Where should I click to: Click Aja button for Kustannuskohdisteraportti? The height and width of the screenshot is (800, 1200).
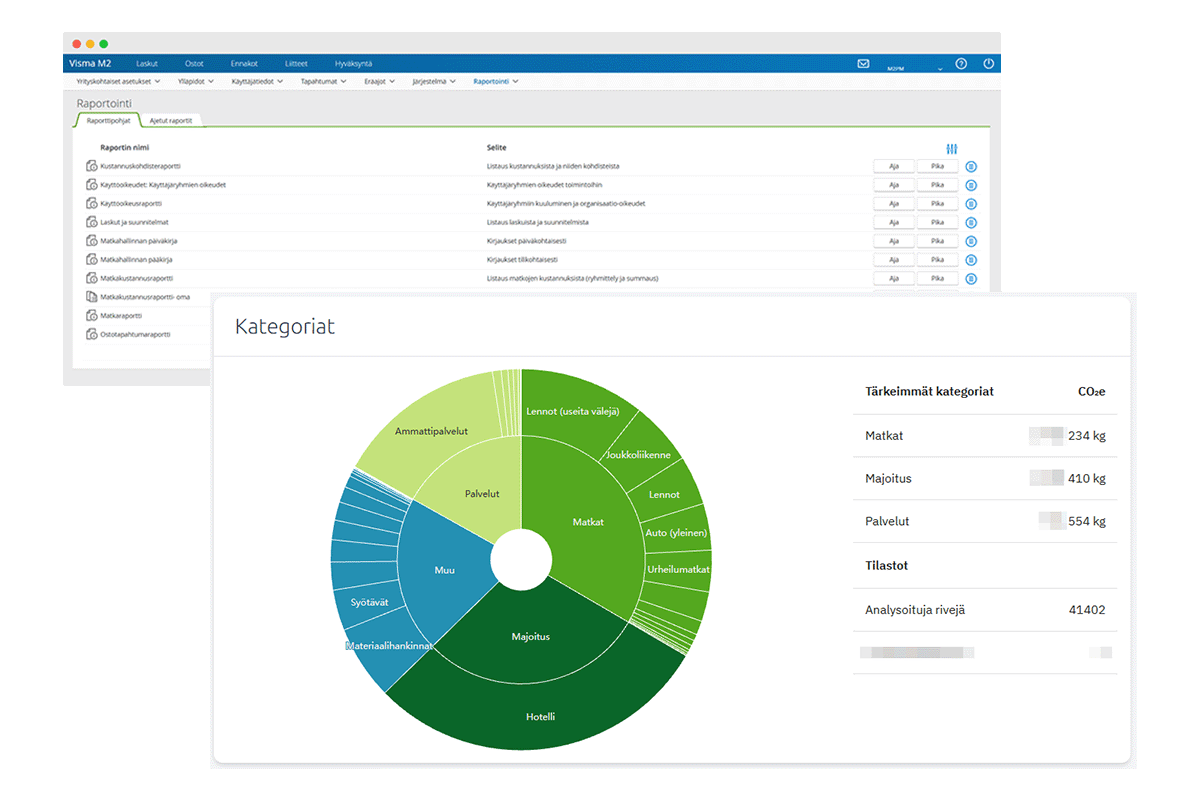pos(894,166)
